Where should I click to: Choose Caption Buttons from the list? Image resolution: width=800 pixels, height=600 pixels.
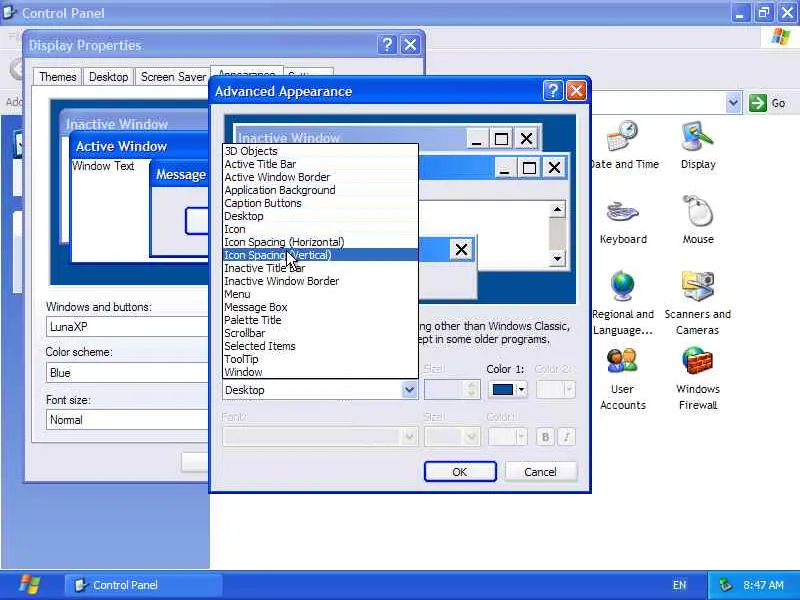(320, 203)
